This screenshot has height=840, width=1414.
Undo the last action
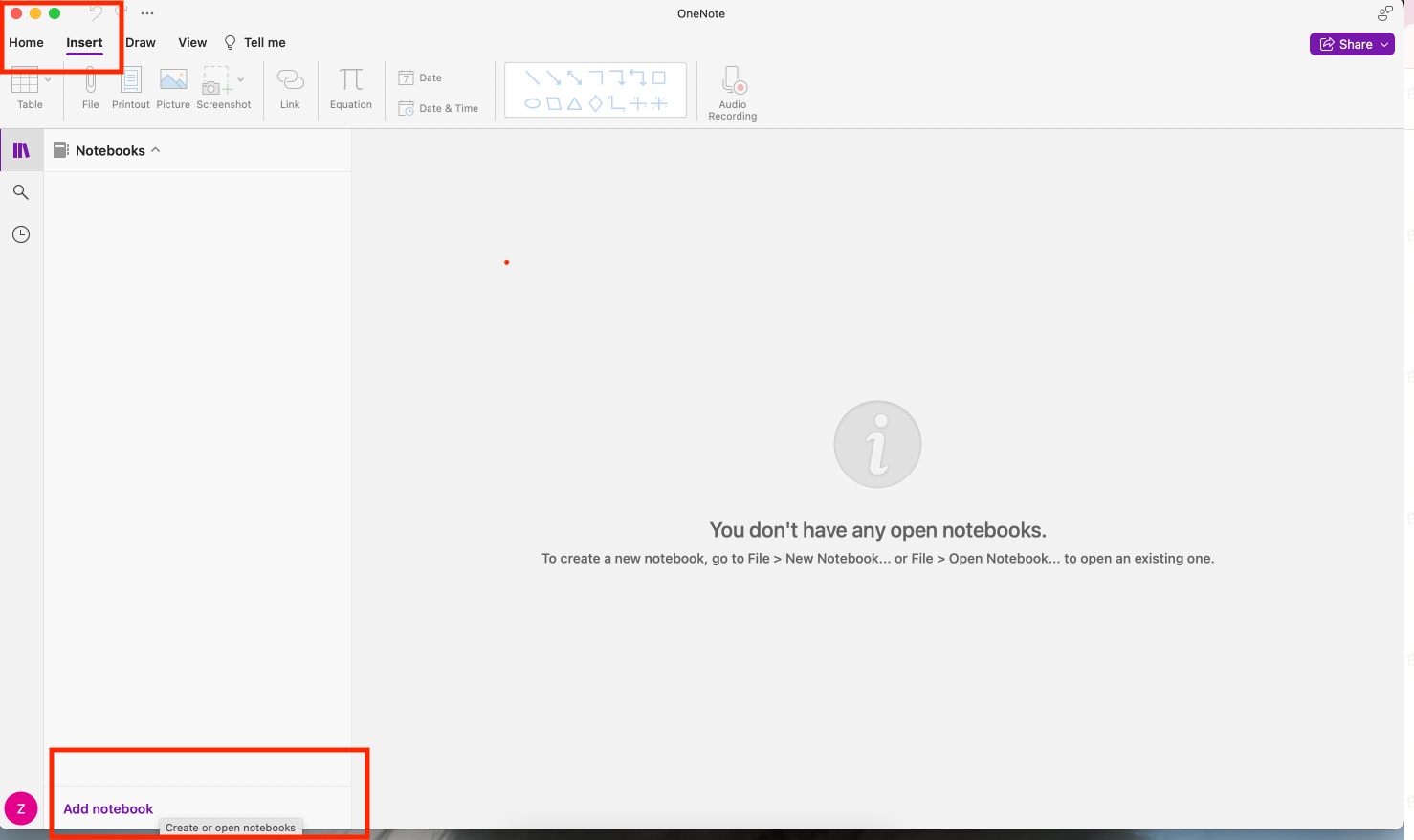(96, 13)
